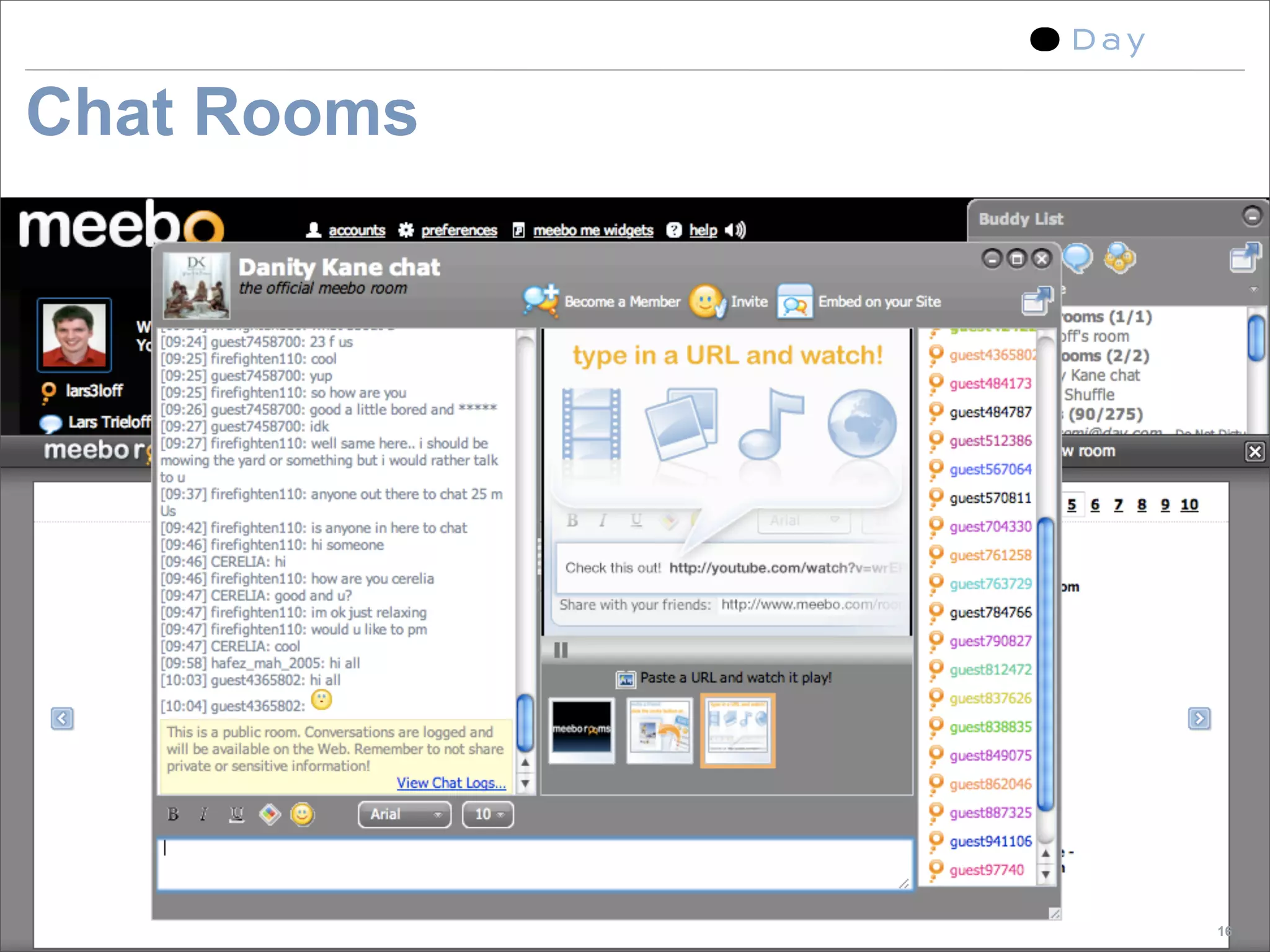Mute sound with the speaker icon
Image resolution: width=1270 pixels, height=952 pixels.
pos(735,230)
